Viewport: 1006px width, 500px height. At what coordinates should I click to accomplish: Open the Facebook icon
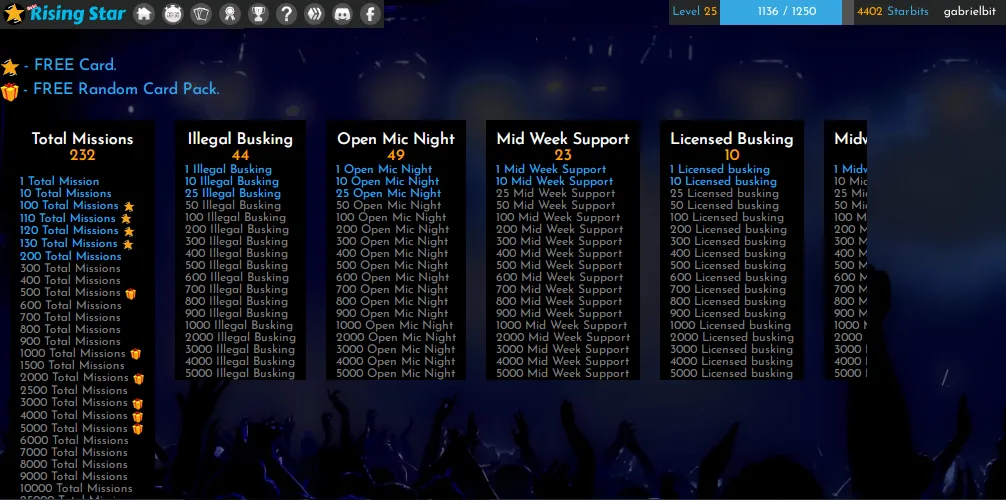(x=370, y=13)
